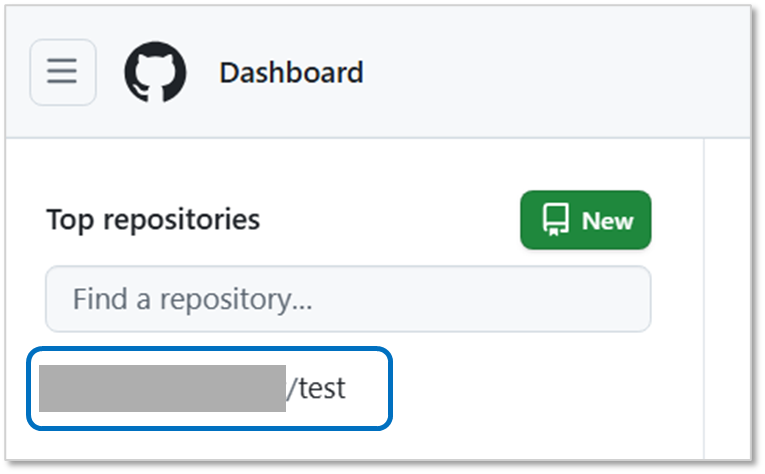
Task: Create a new repository with New button
Action: click(x=585, y=220)
